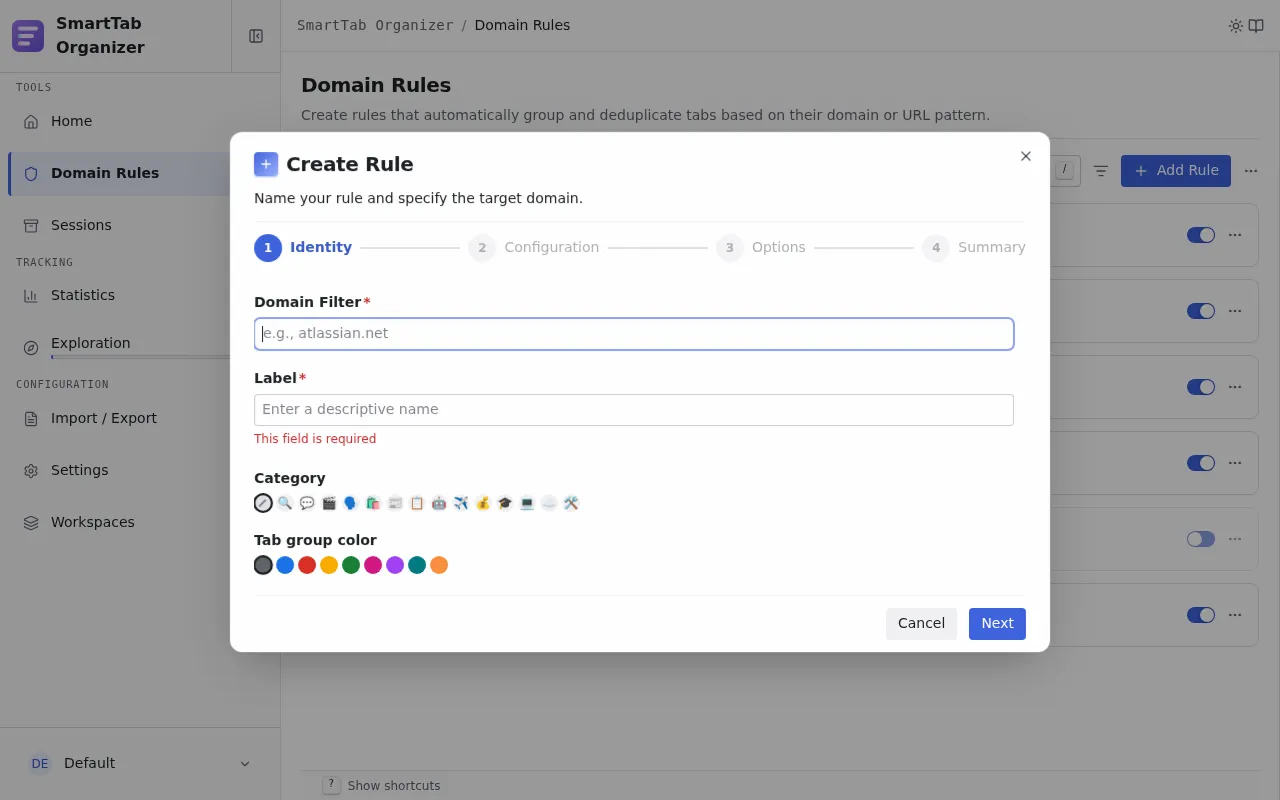1280x800 pixels.
Task: Turn on the switched-off rule toggle
Action: 1201,539
